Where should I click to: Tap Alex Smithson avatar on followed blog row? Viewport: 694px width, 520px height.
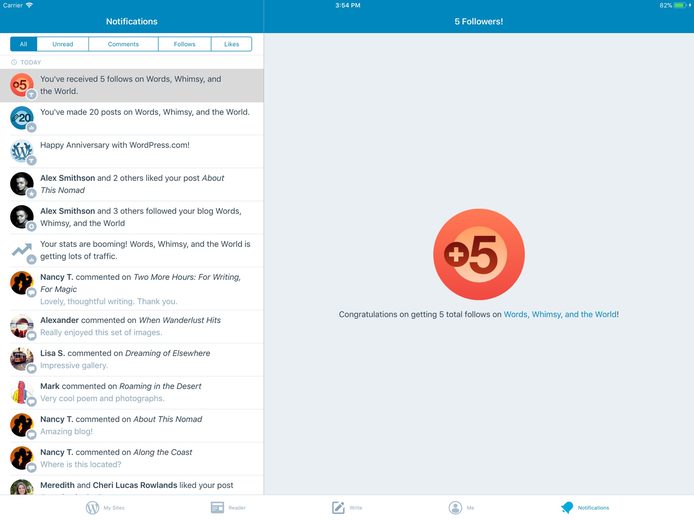click(22, 217)
